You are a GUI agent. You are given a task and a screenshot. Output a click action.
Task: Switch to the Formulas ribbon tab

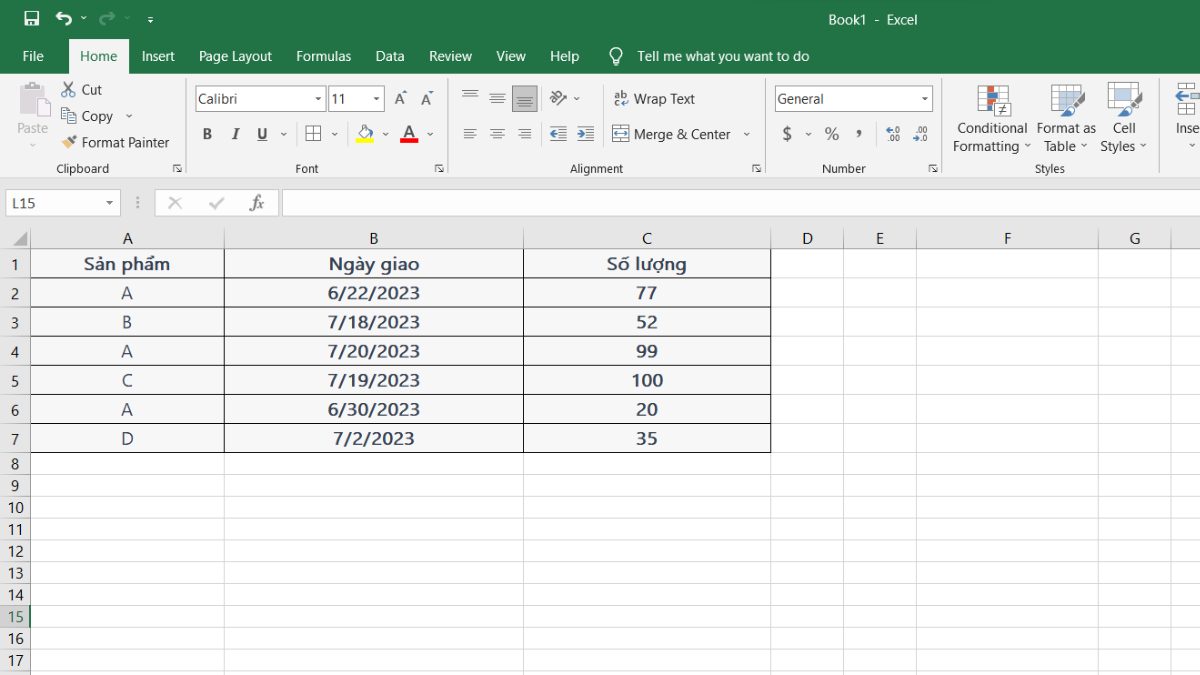pyautogui.click(x=323, y=56)
